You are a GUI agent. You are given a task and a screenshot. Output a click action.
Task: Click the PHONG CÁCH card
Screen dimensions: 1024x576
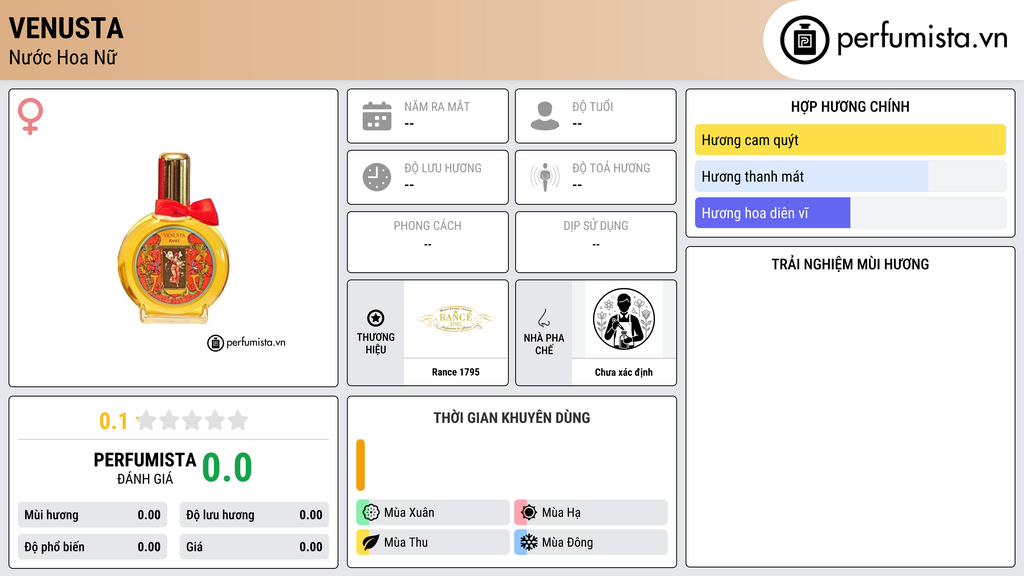tap(428, 242)
